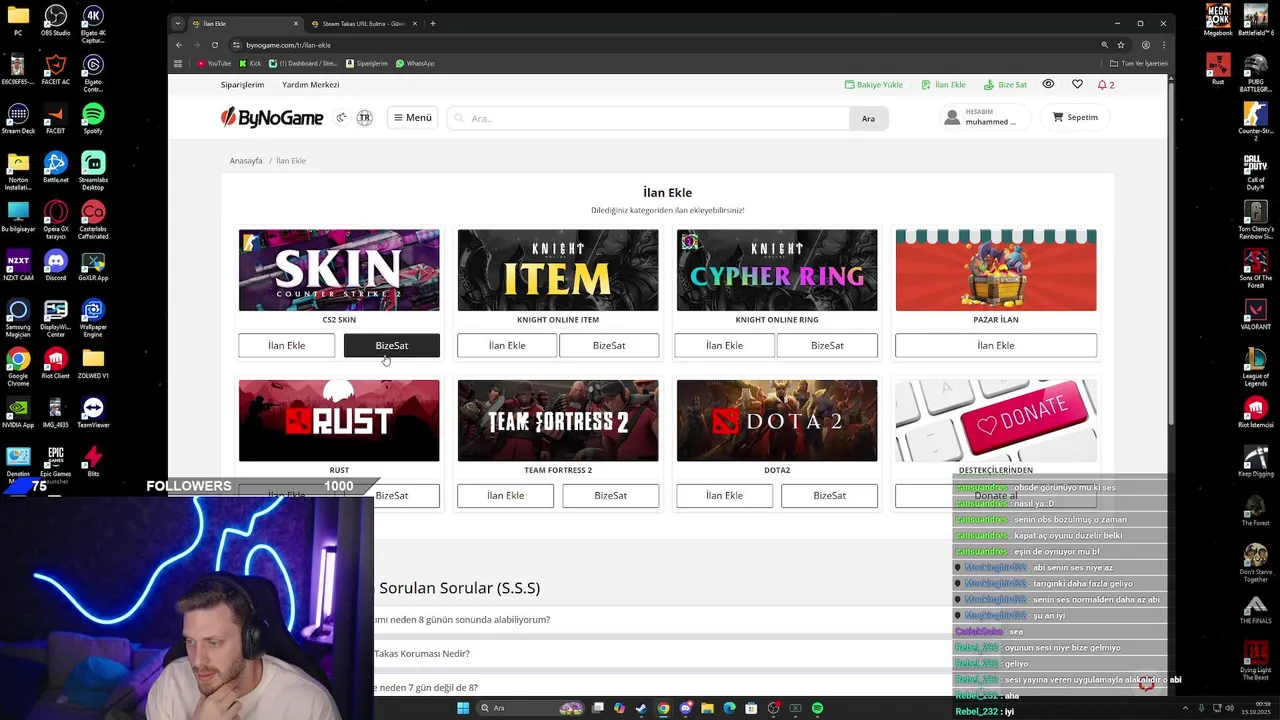Click İlan Ekle under Knight Online Ring
1280x720 pixels.
pos(724,345)
